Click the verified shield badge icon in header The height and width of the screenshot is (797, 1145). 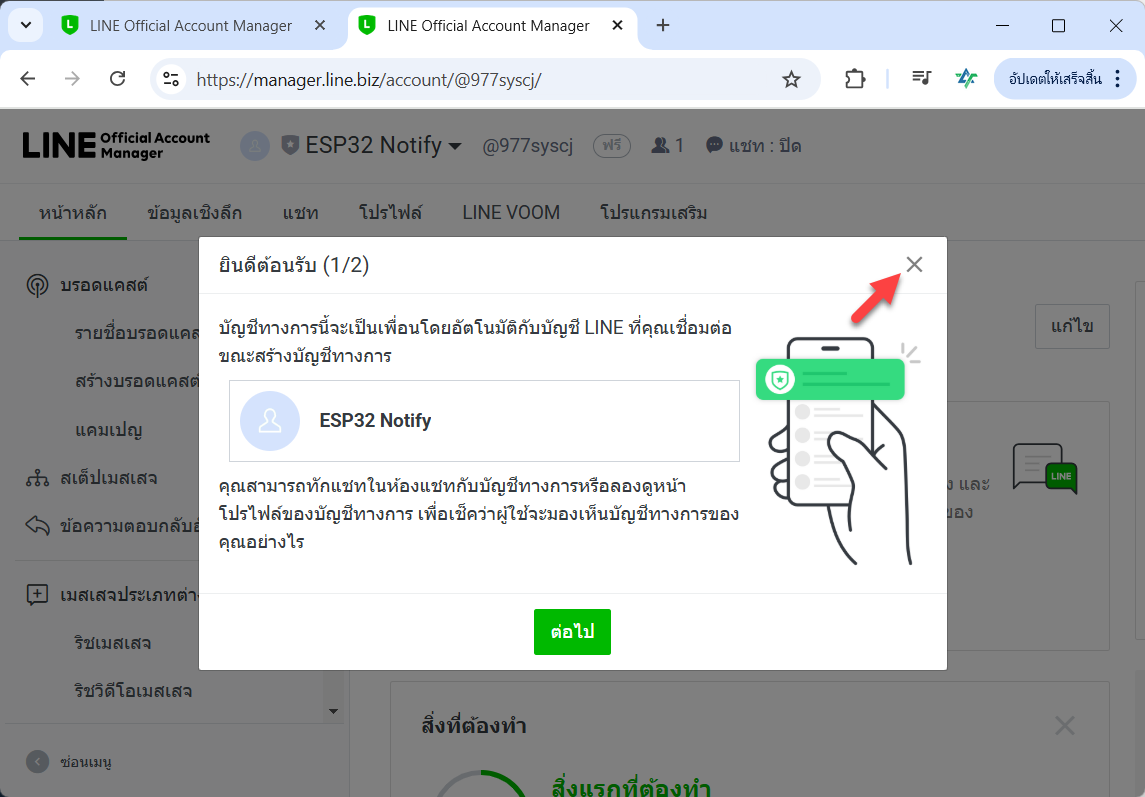290,145
